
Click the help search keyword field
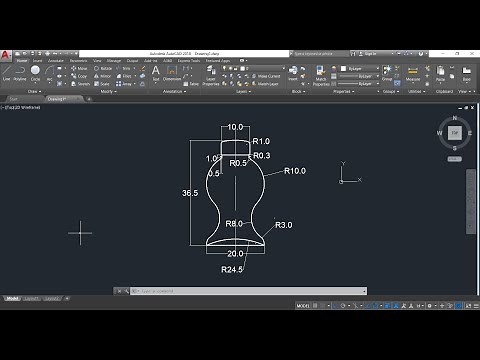click(319, 53)
